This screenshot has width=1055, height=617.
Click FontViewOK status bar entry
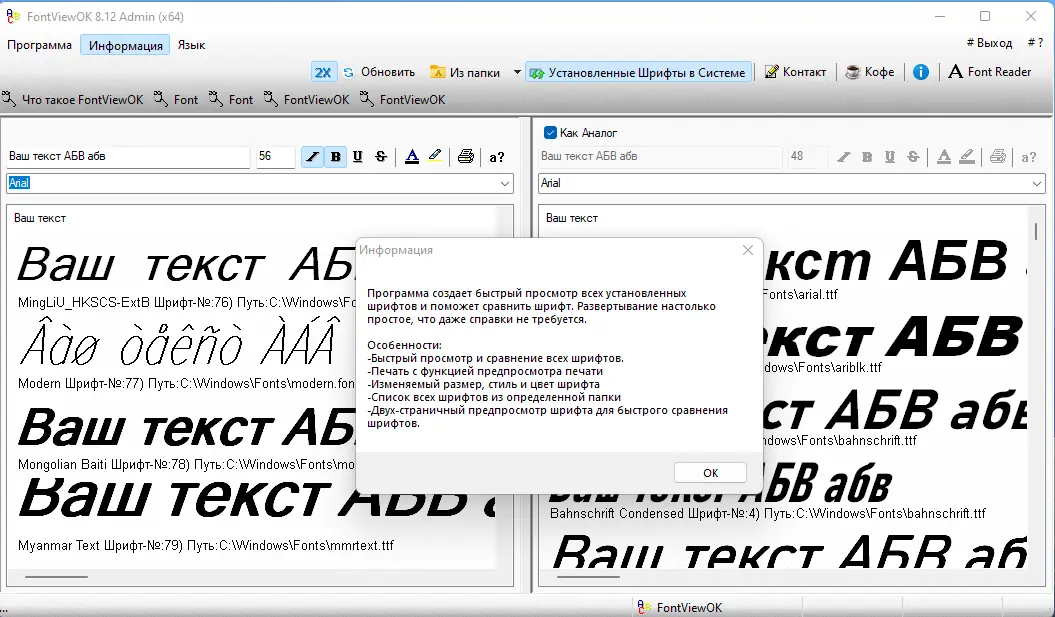pos(680,607)
